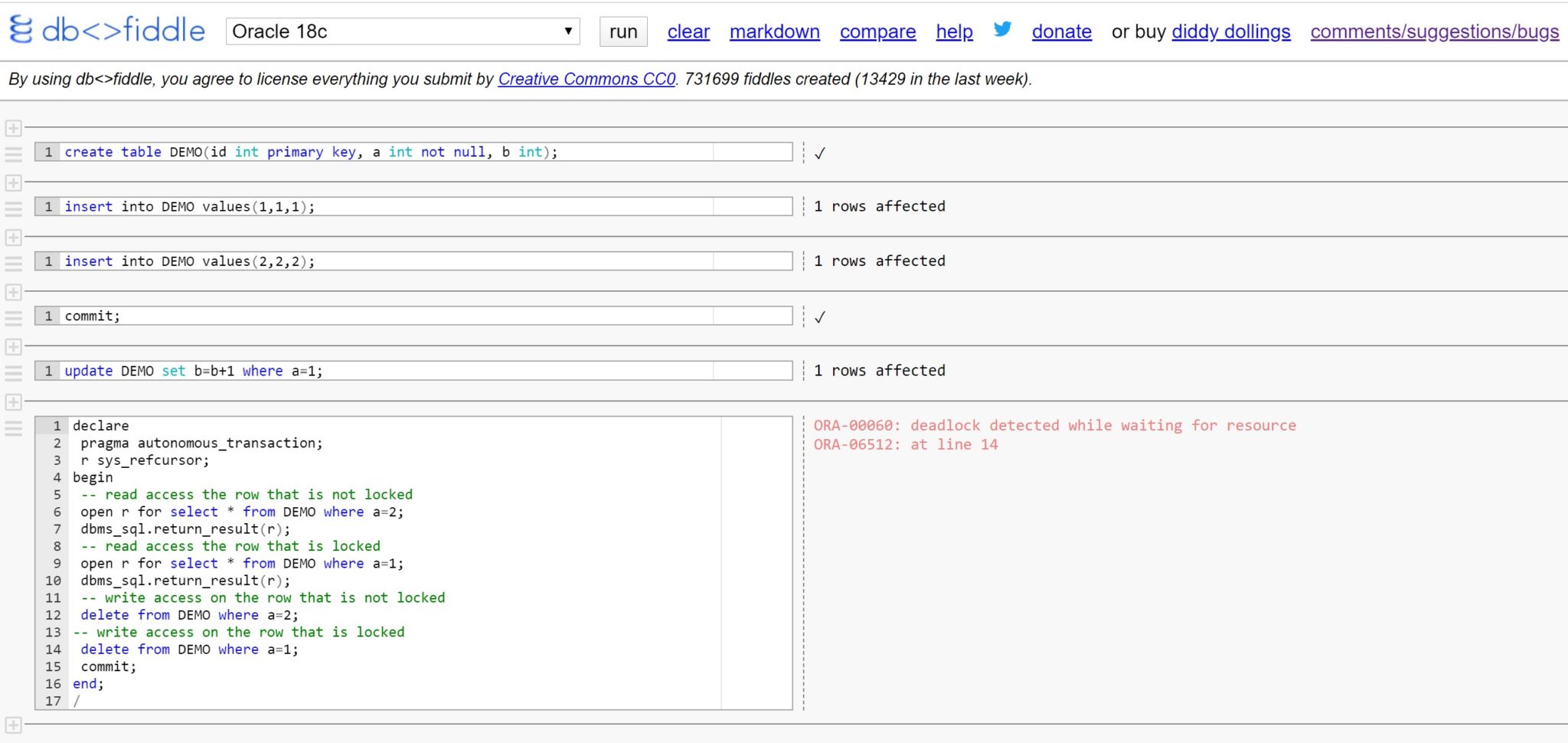
Task: Click the clear link
Action: (x=688, y=31)
